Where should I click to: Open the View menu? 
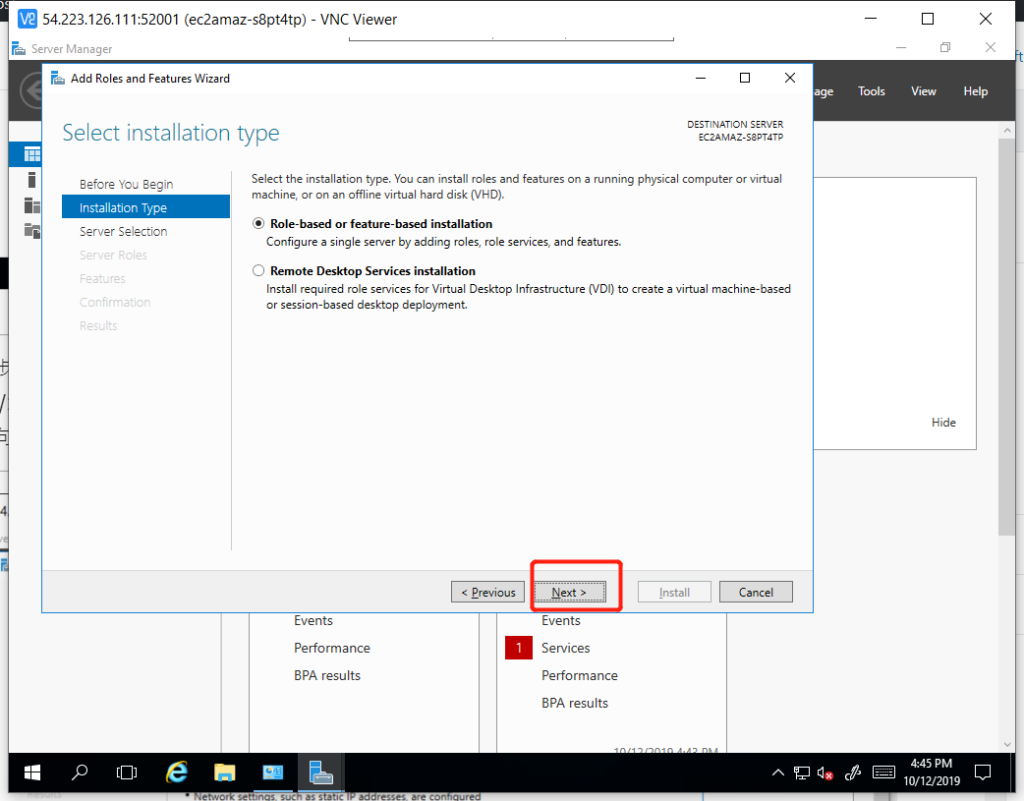point(923,91)
